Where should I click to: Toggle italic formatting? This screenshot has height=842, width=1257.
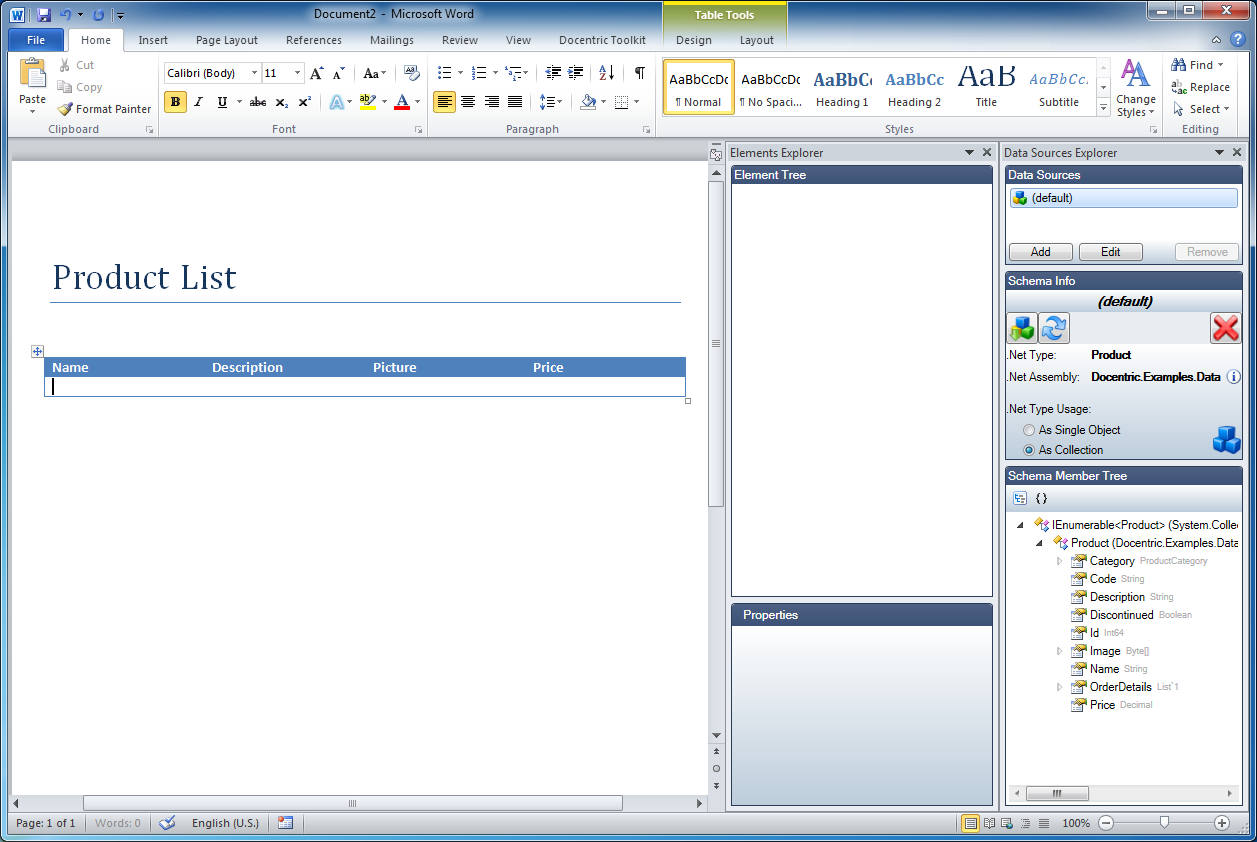198,102
